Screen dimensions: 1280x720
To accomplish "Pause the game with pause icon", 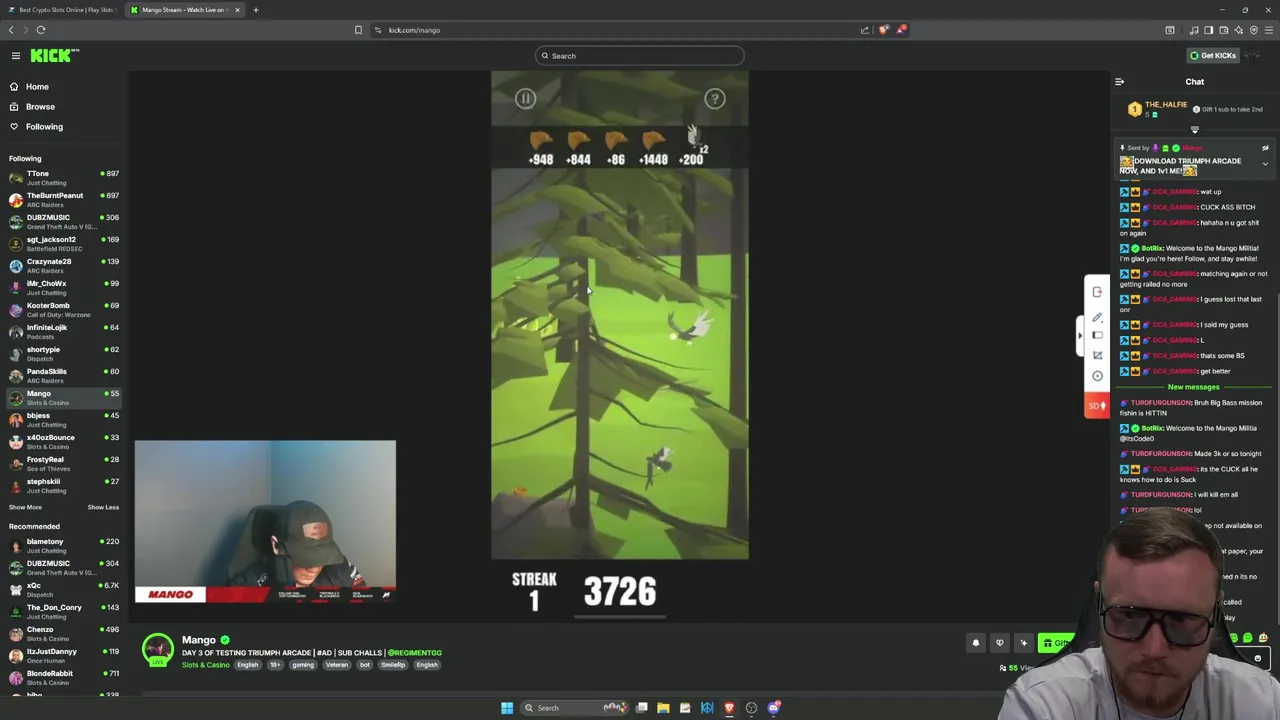I will [525, 99].
